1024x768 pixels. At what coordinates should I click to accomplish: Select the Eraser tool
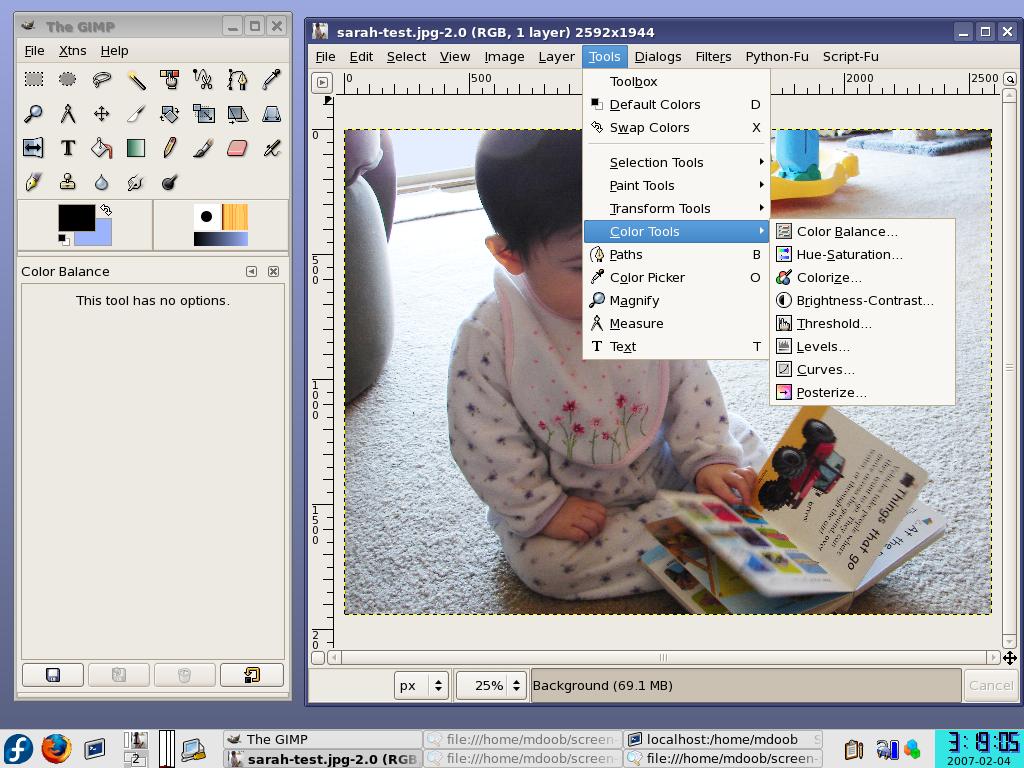point(237,148)
